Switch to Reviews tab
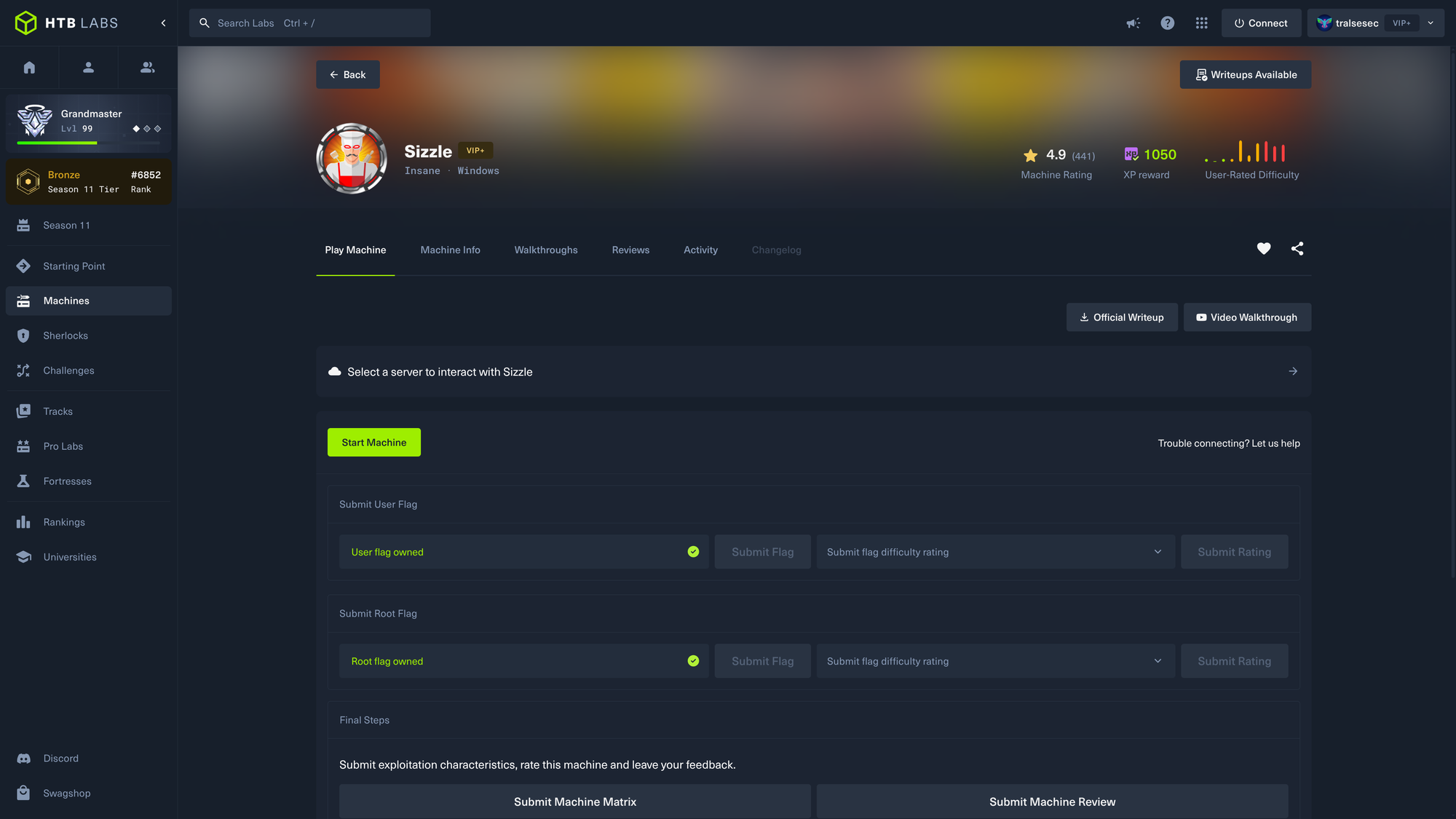The image size is (1456, 819). (x=630, y=250)
